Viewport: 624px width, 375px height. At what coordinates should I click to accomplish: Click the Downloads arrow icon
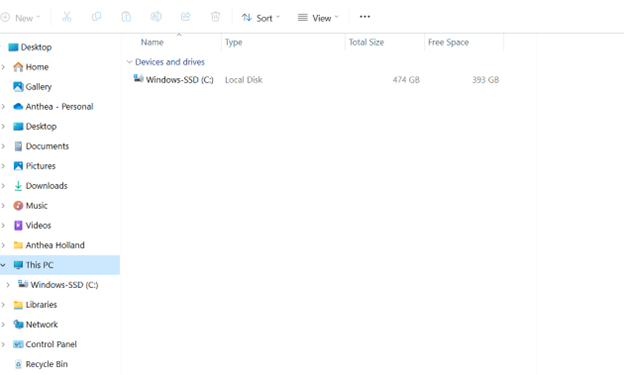click(18, 186)
